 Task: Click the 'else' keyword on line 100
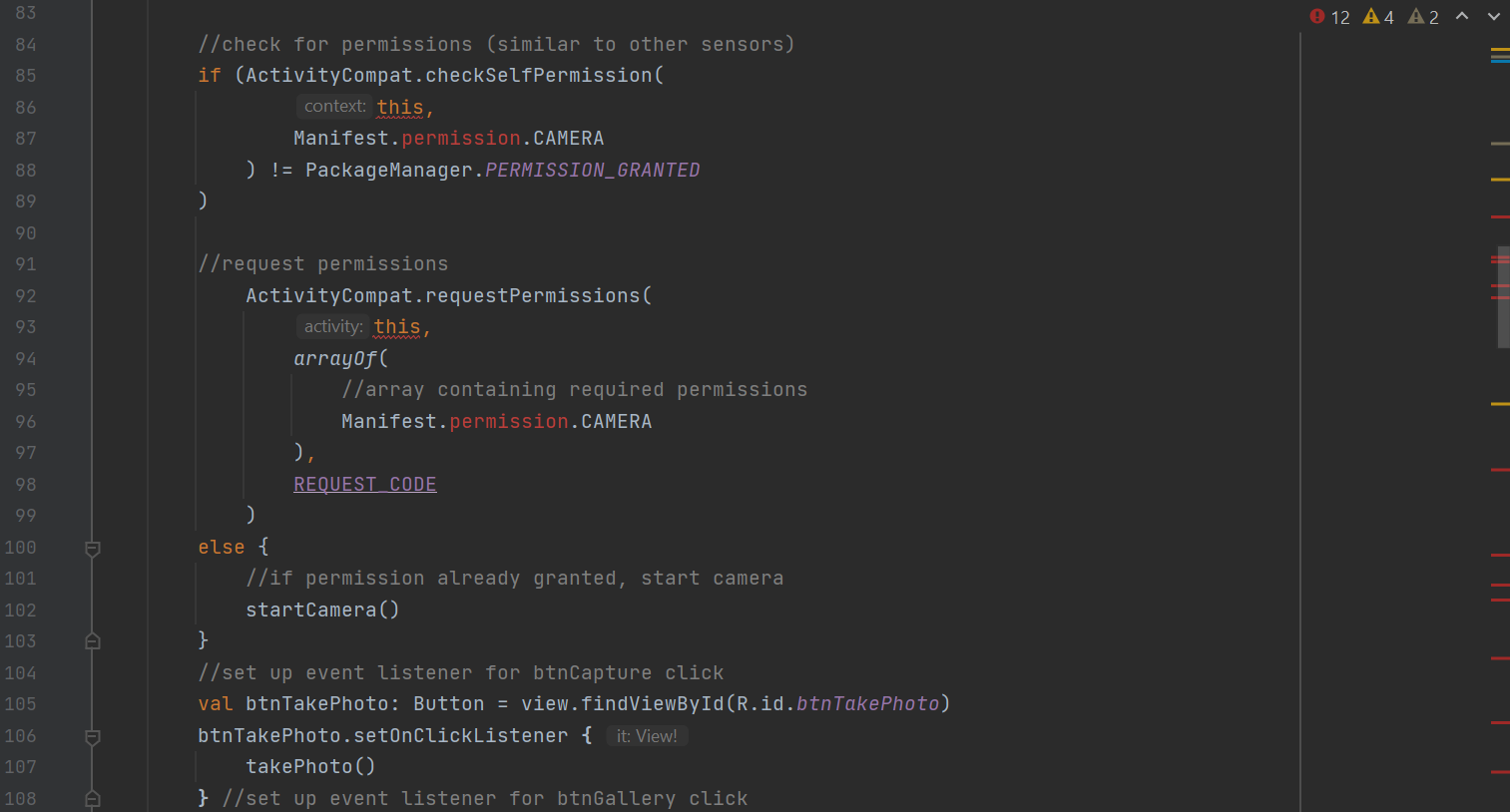click(x=222, y=548)
